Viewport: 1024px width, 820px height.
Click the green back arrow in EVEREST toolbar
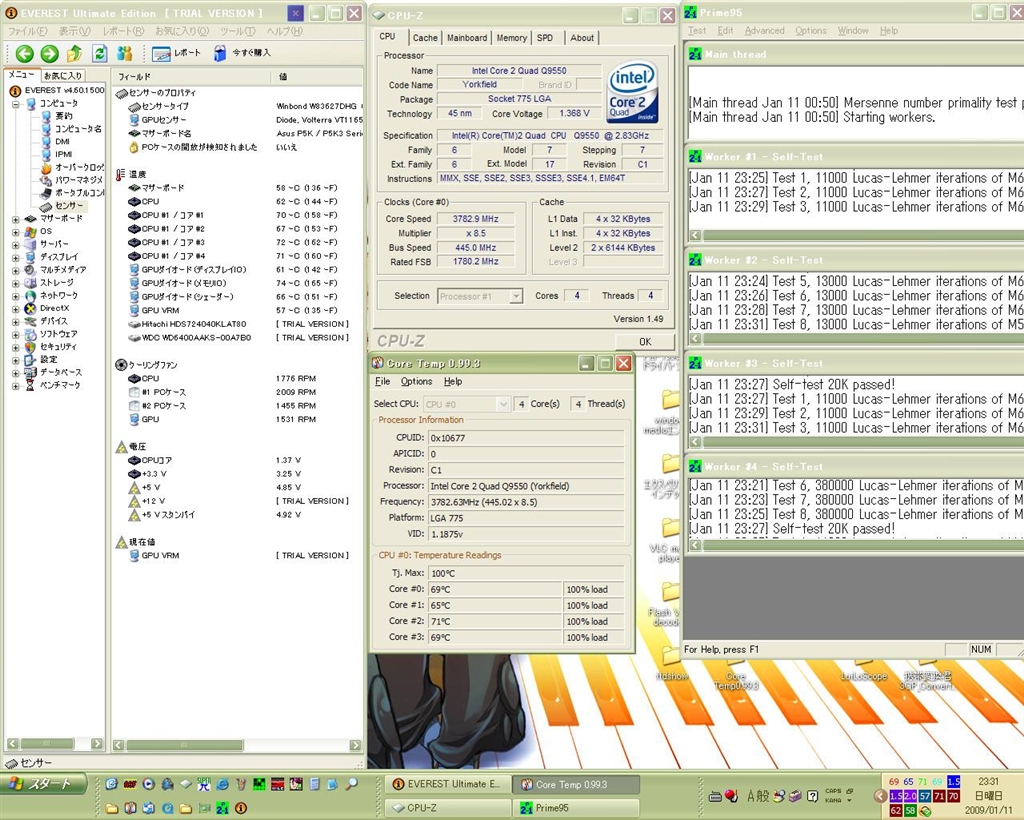pyautogui.click(x=24, y=53)
